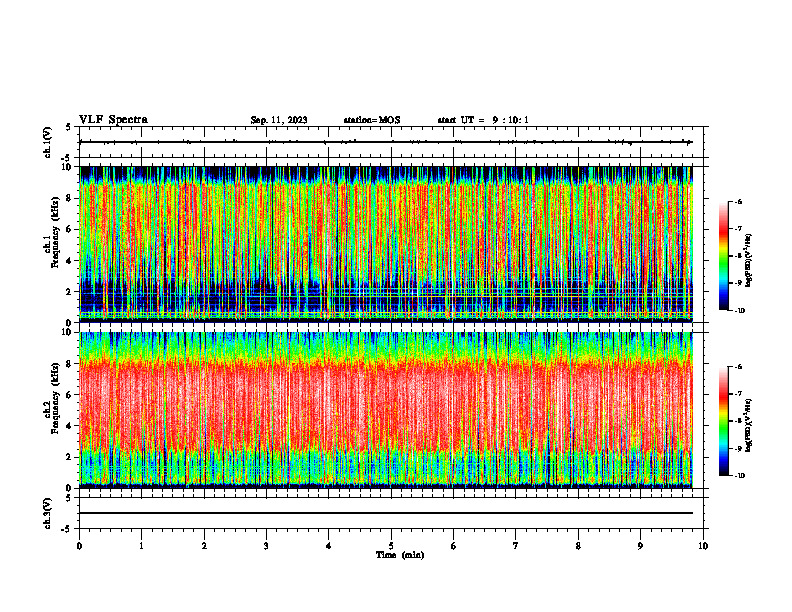Click the "-10" label on lower colorbar
The image size is (792, 612).
tap(739, 476)
